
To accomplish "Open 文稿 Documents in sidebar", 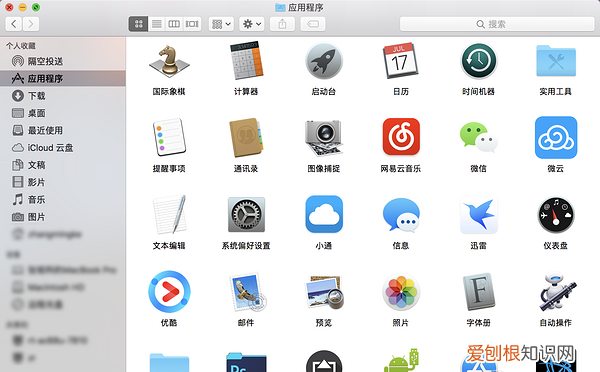I will (x=63, y=165).
